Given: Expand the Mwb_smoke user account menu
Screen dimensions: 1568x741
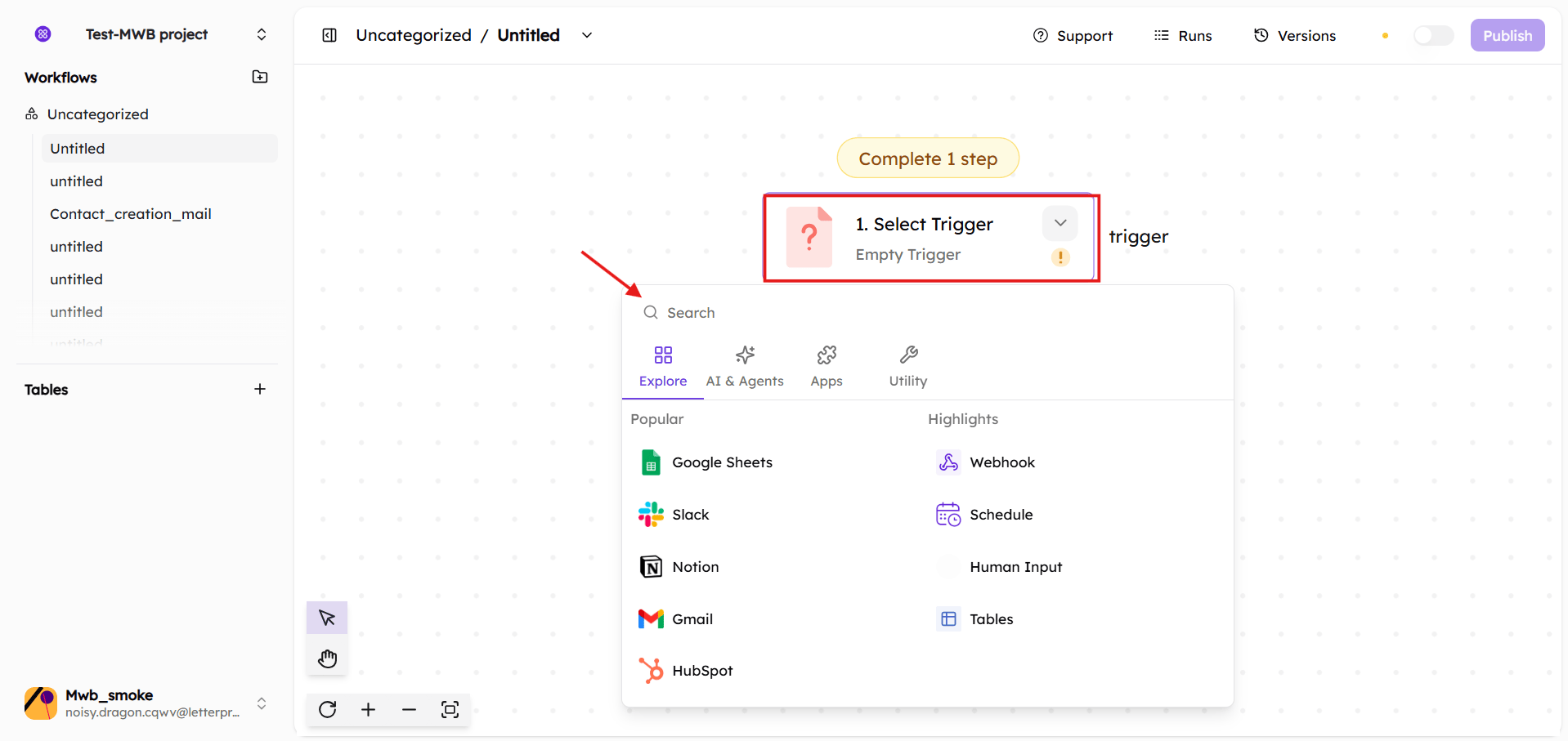Looking at the screenshot, I should (x=262, y=703).
